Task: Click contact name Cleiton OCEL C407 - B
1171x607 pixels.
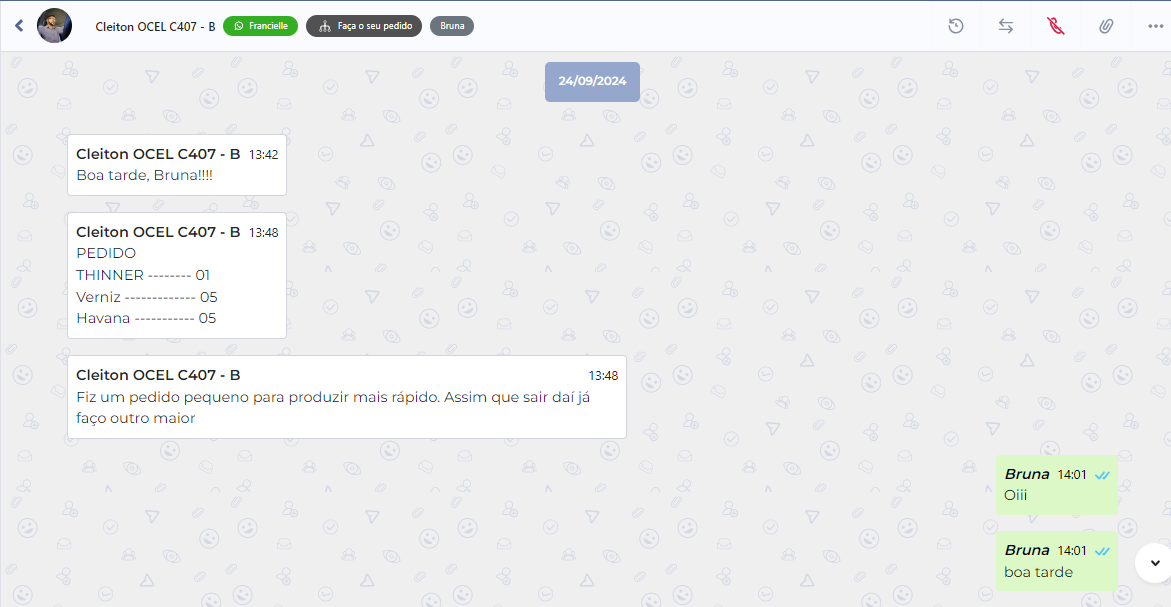Action: 155,26
